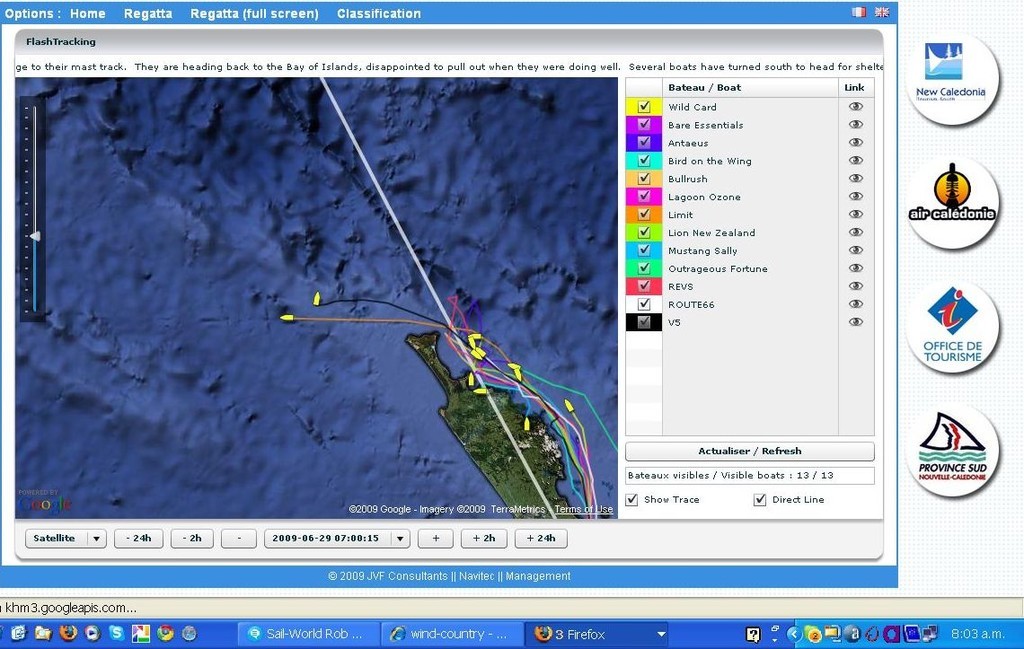Image resolution: width=1024 pixels, height=649 pixels.
Task: Uncheck the Bullrush boat checkbox
Action: coord(644,178)
